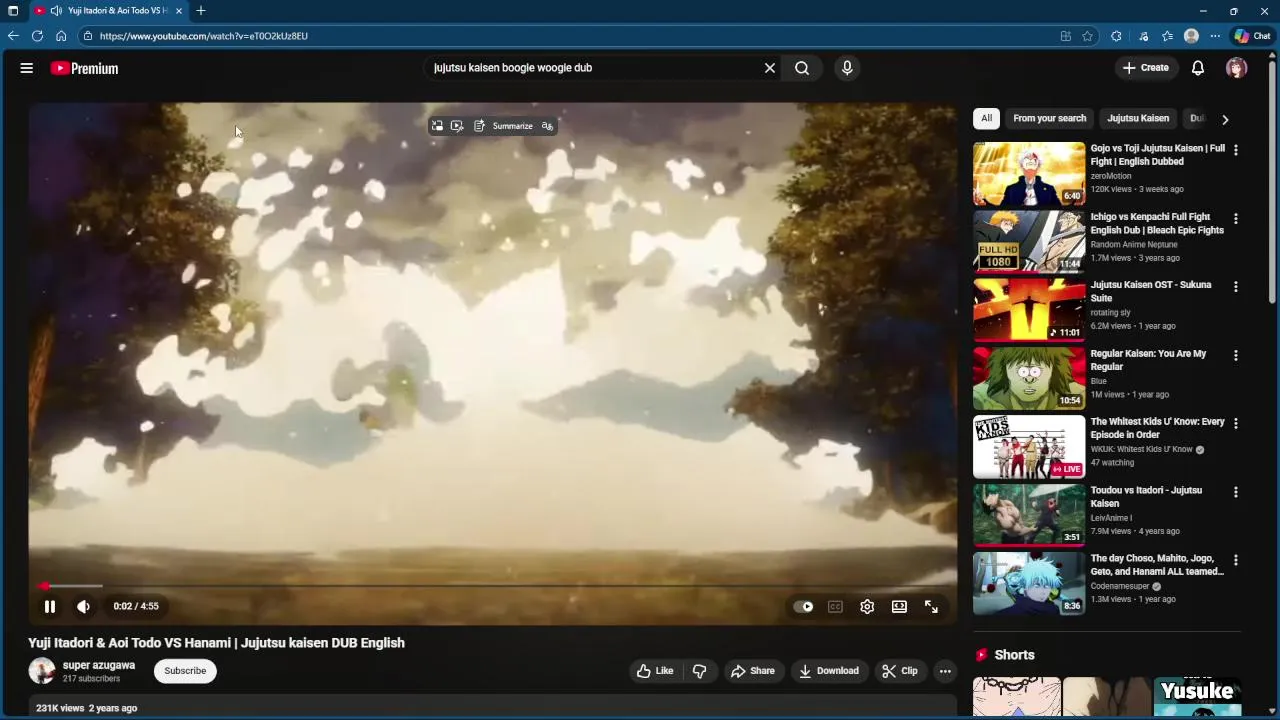This screenshot has width=1280, height=720.
Task: Open picture-in-picture from video overlay toolbar
Action: 437,126
